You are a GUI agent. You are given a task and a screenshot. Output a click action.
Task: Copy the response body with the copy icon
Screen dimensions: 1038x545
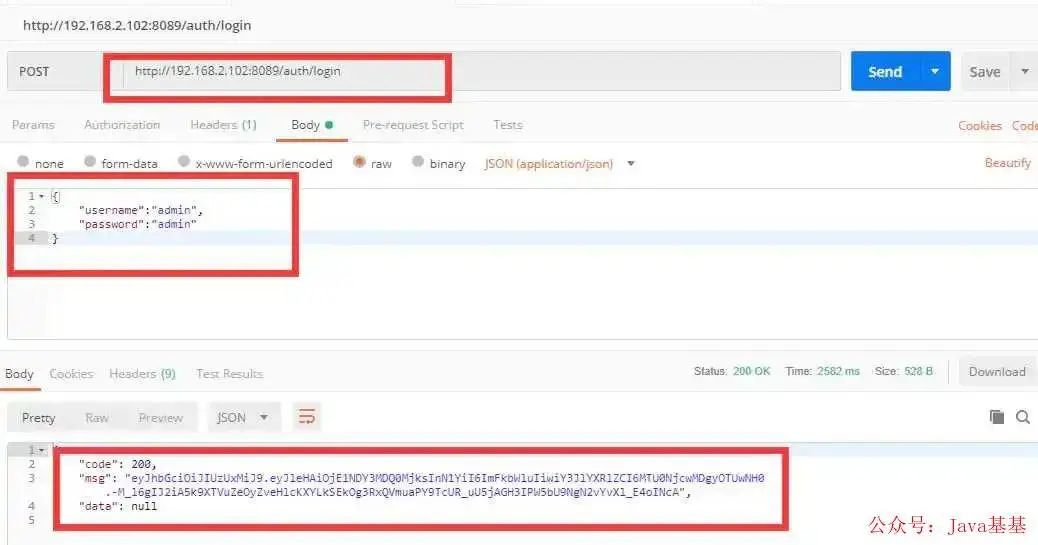[996, 417]
